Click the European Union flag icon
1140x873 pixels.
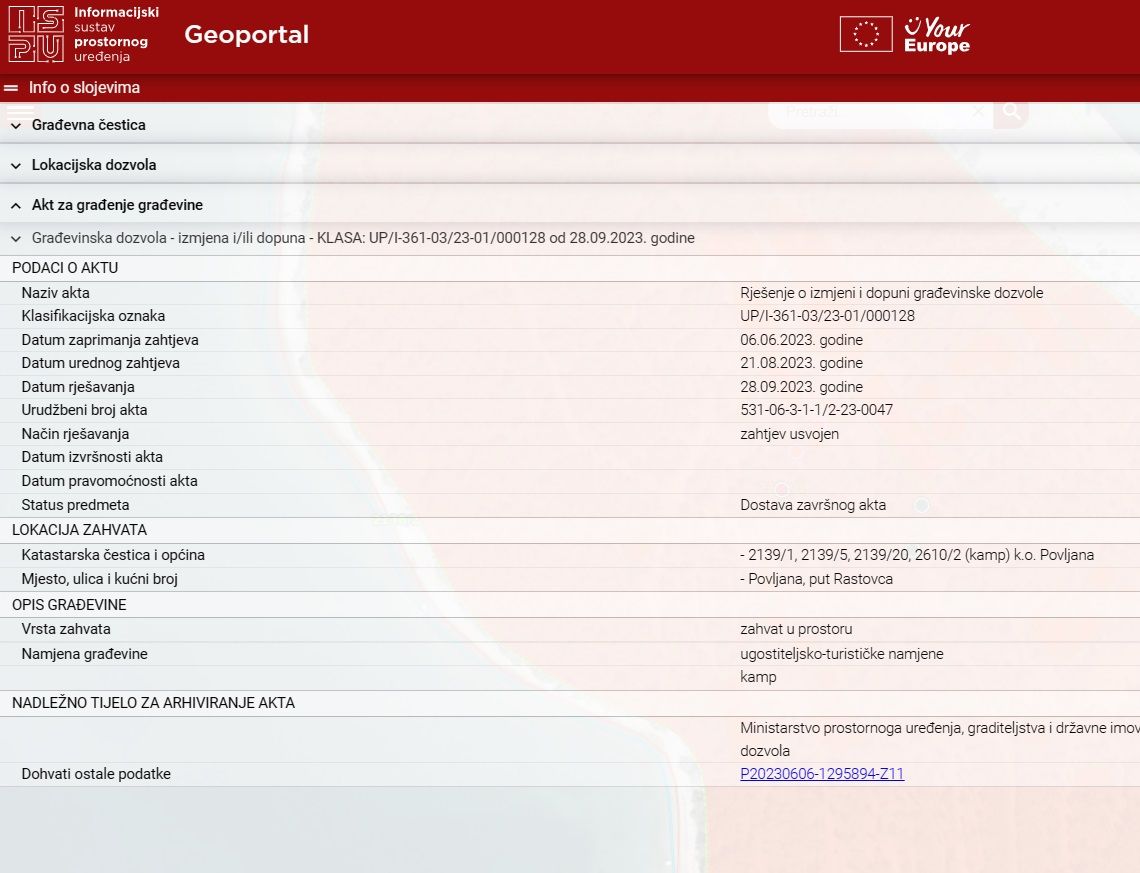(865, 34)
